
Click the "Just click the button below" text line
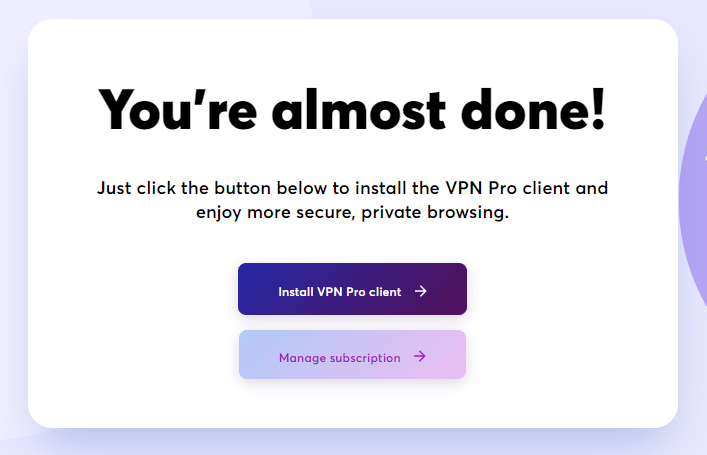pos(352,187)
